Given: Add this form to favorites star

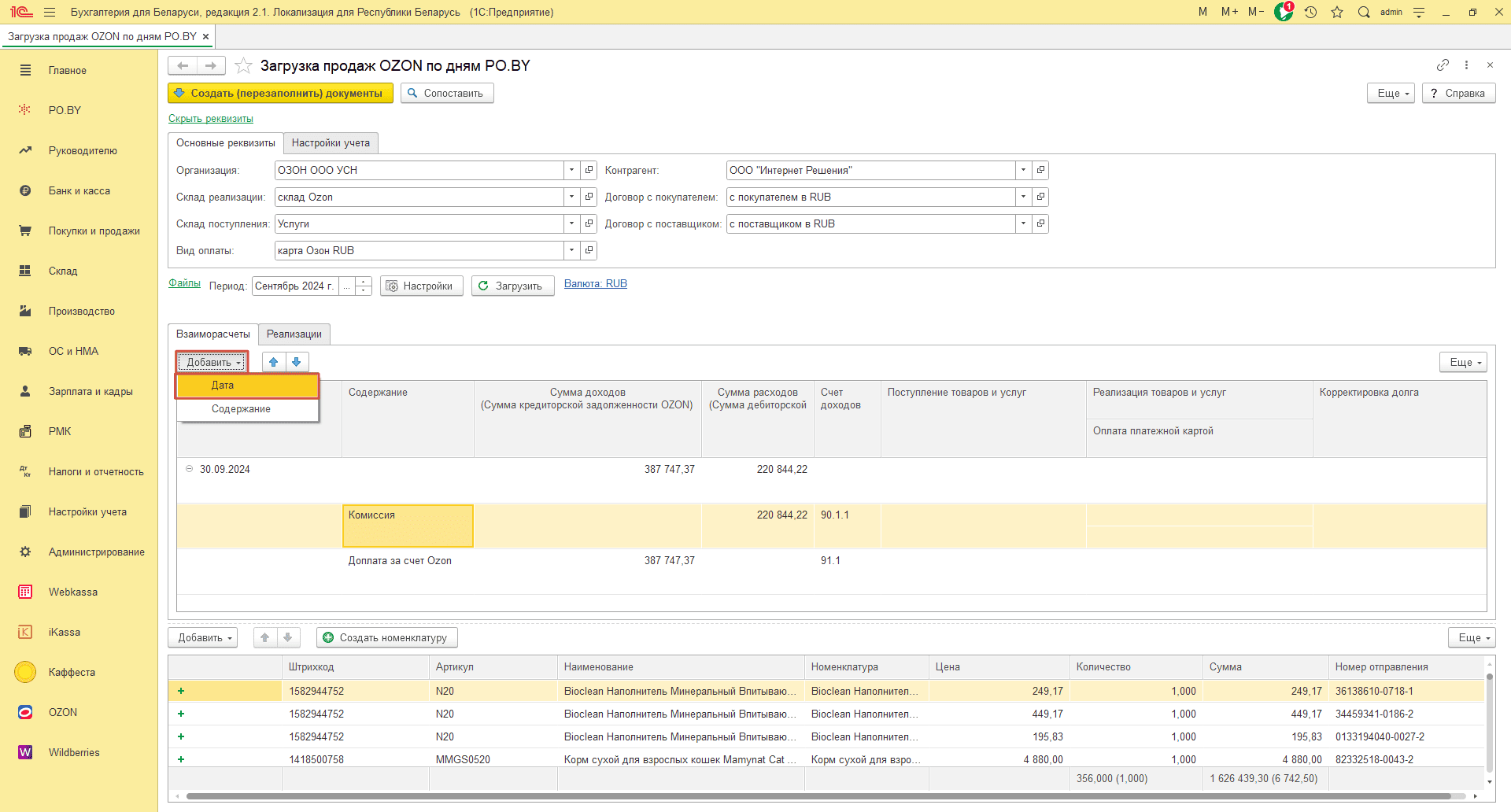Looking at the screenshot, I should click(243, 65).
